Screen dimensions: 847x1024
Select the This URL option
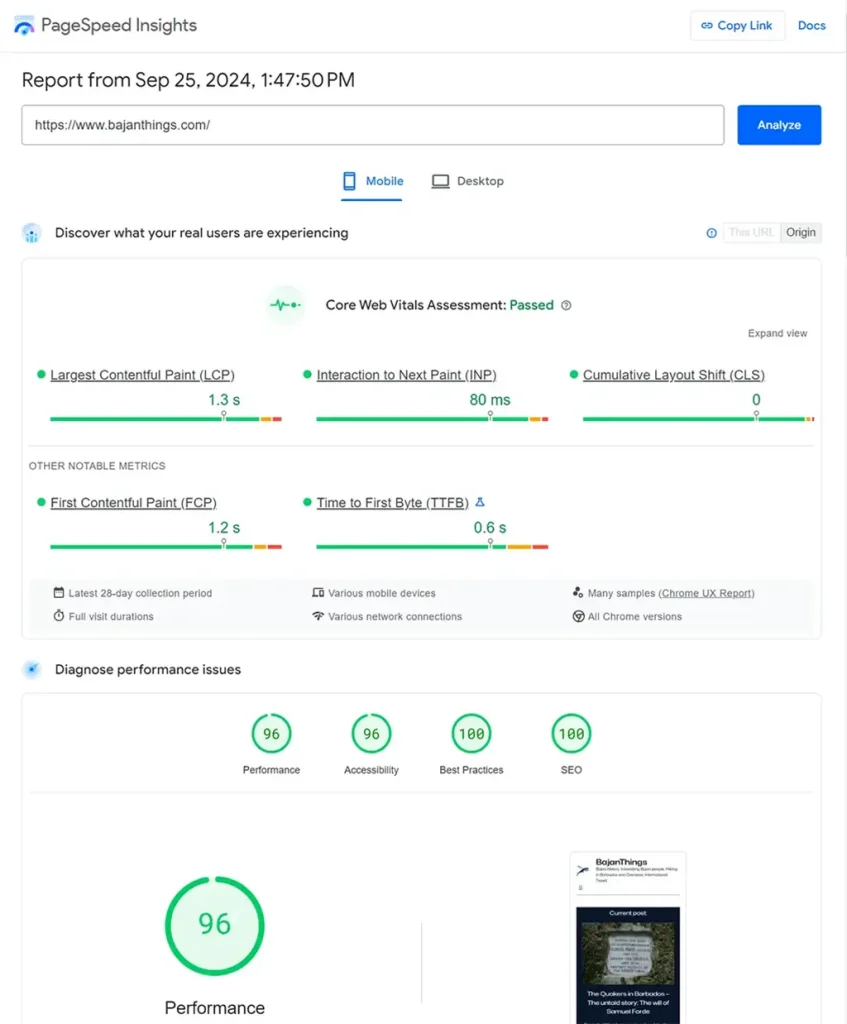751,232
